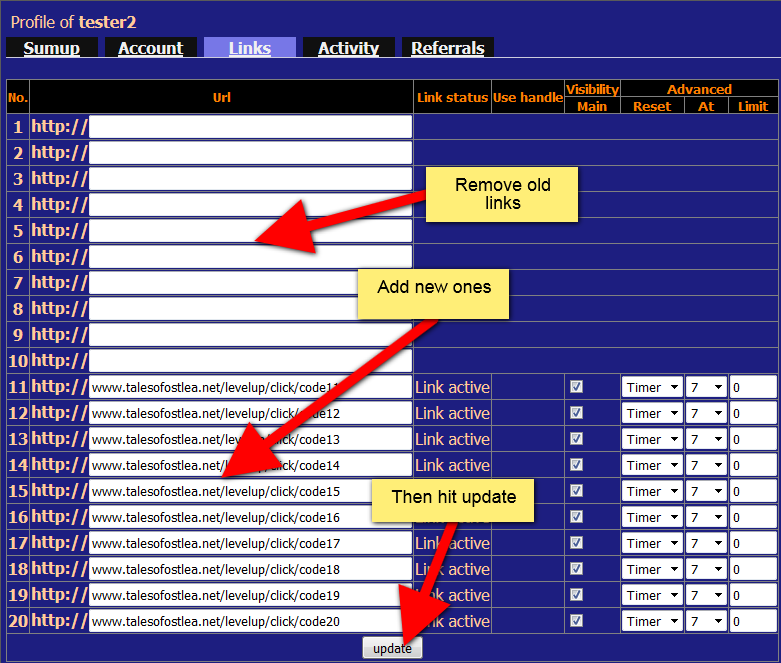
Task: Open the Account tab
Action: pyautogui.click(x=150, y=48)
